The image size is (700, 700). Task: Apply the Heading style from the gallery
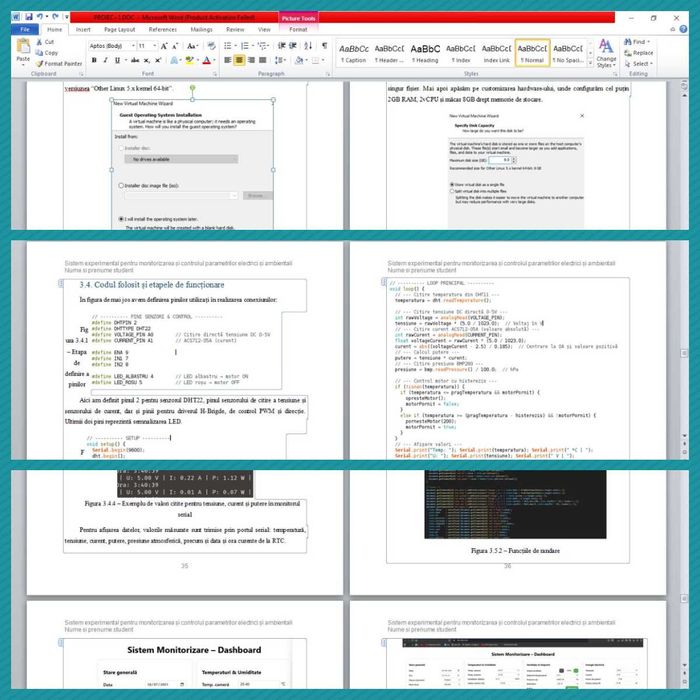(425, 53)
